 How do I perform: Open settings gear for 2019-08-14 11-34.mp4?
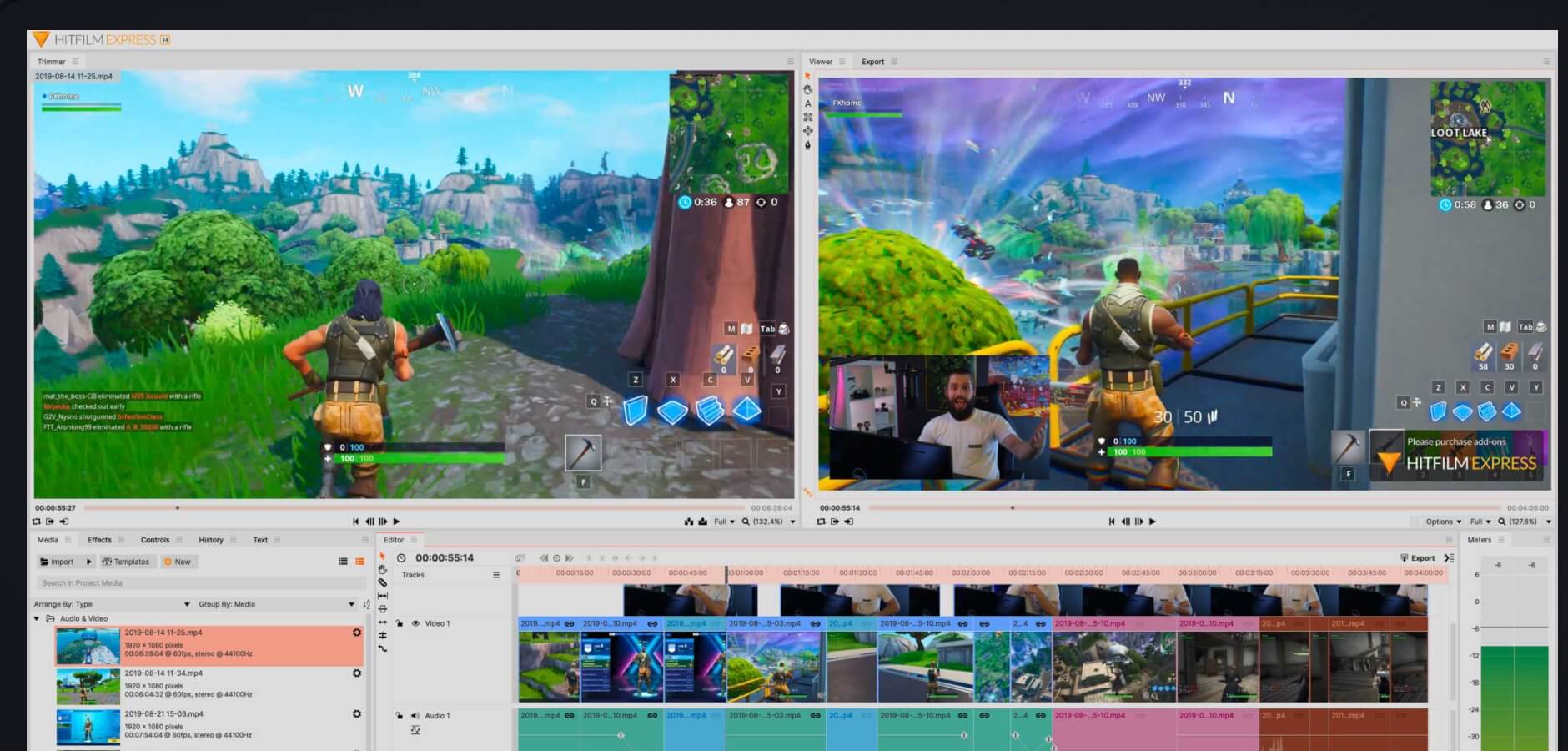pos(357,673)
